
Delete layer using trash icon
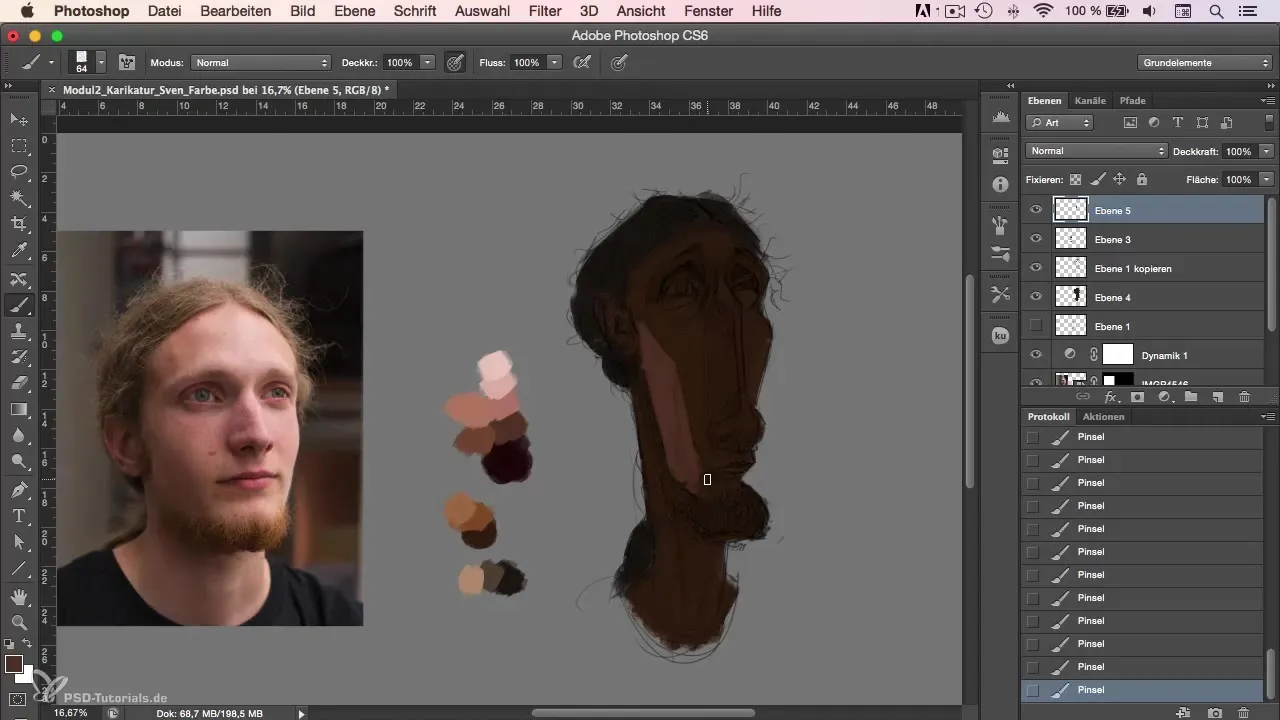point(1245,397)
